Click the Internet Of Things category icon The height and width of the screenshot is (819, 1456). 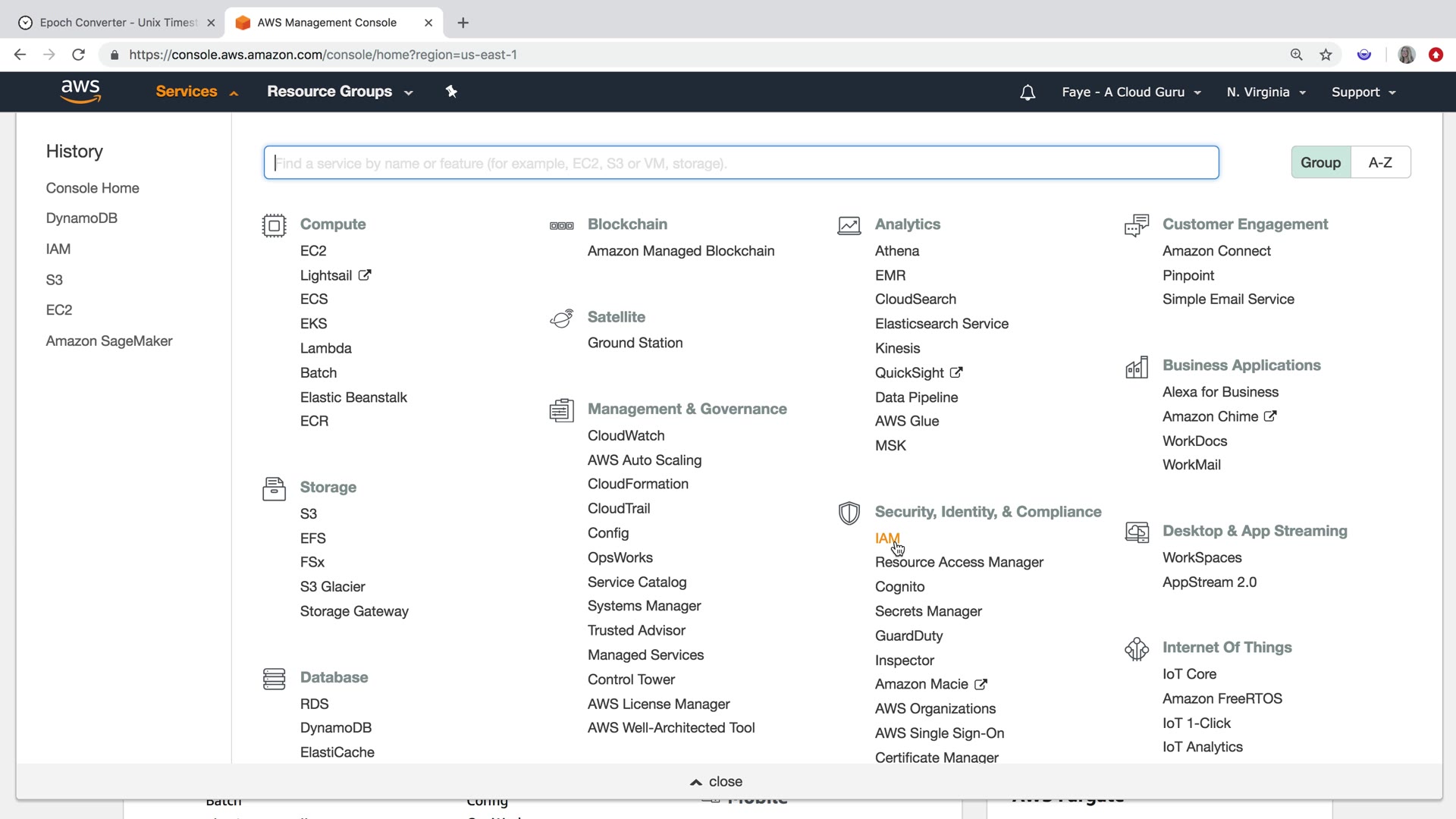[x=1136, y=649]
